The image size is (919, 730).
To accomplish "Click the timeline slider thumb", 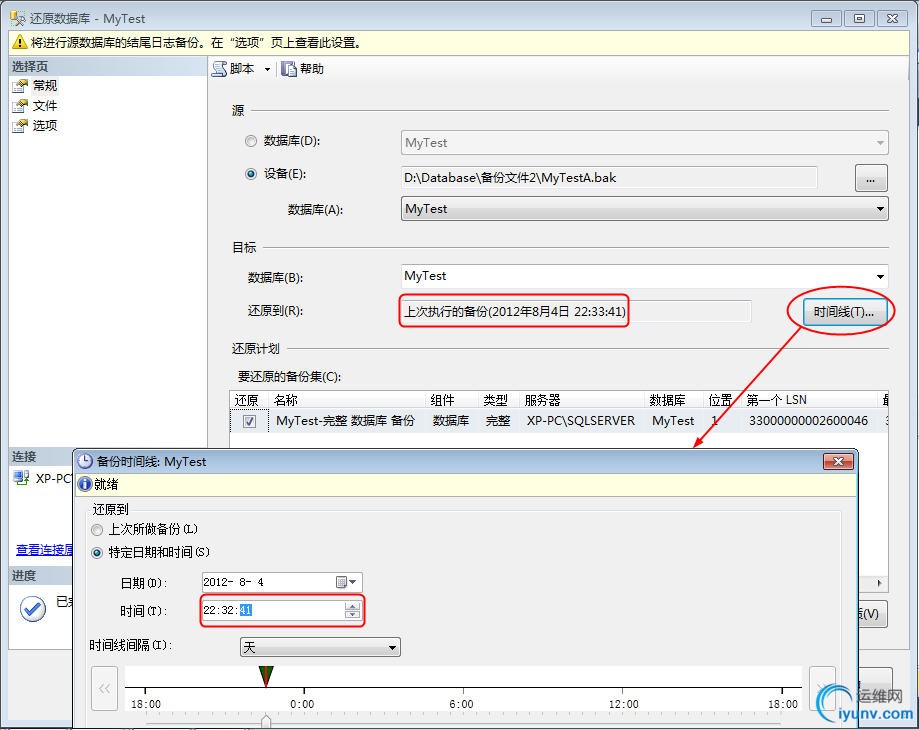I will (x=266, y=721).
